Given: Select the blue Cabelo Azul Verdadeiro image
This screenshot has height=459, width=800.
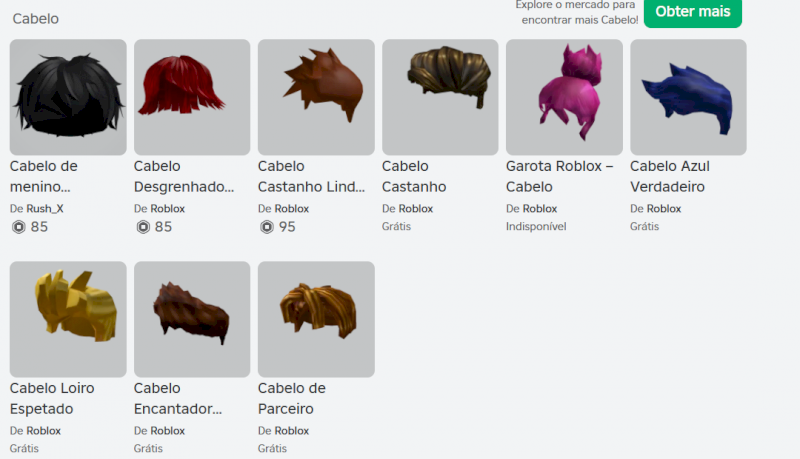Looking at the screenshot, I should pyautogui.click(x=688, y=97).
